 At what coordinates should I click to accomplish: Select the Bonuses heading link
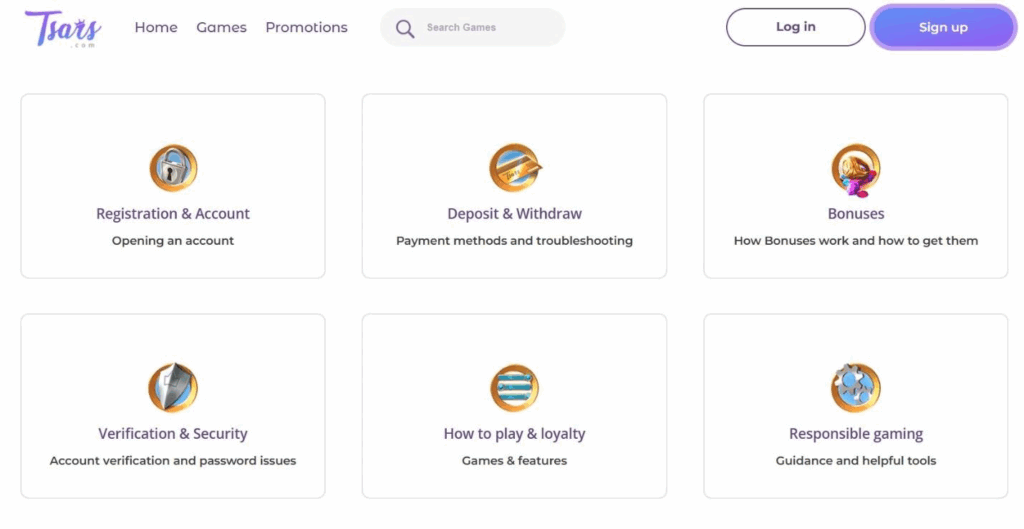point(855,214)
